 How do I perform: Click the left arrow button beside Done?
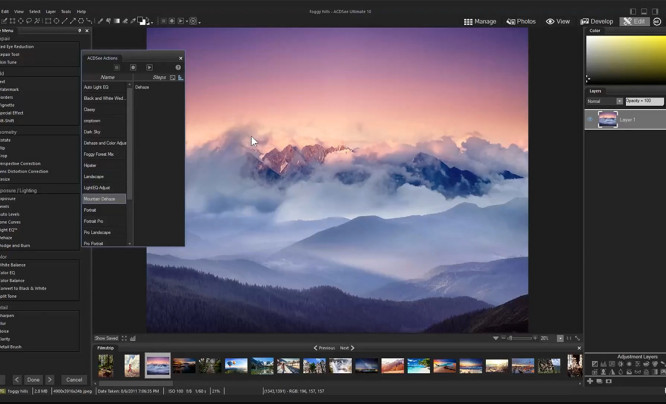[17, 380]
